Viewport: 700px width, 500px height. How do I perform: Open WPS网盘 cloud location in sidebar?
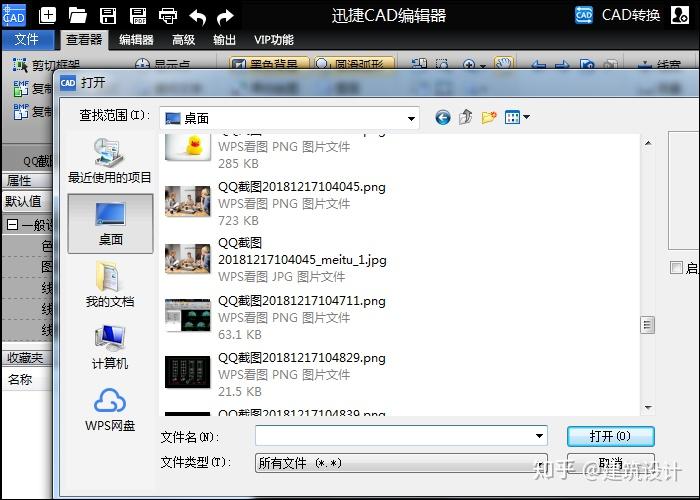tap(110, 410)
